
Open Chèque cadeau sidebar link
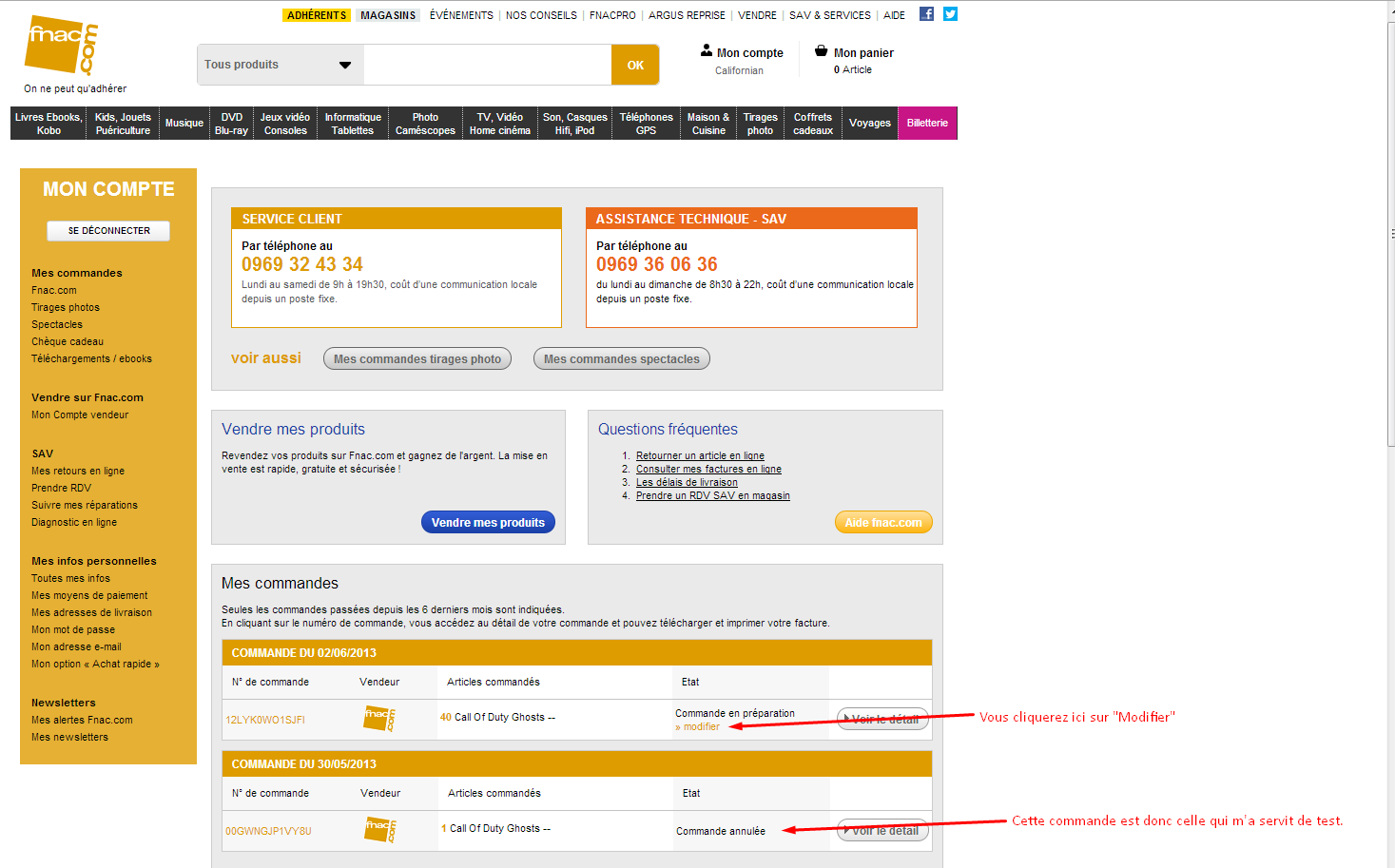[x=68, y=342]
